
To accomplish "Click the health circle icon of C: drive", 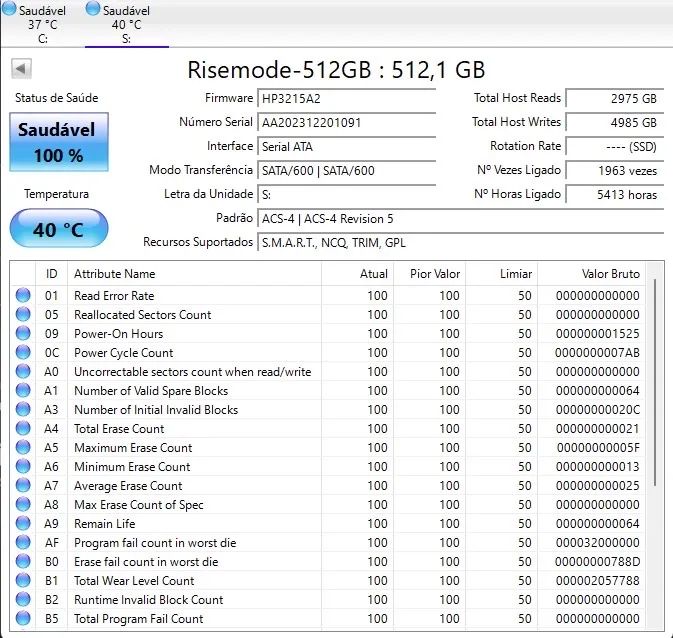I will click(9, 9).
